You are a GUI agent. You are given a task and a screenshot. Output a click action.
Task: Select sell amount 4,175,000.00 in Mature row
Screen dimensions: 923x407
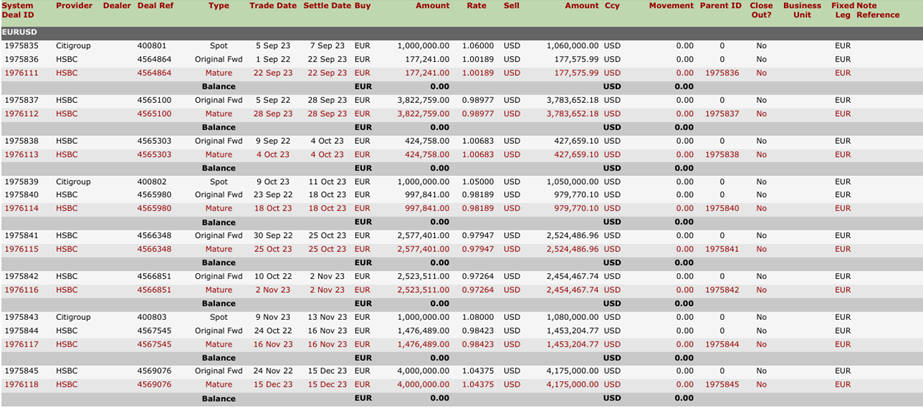pyautogui.click(x=573, y=385)
